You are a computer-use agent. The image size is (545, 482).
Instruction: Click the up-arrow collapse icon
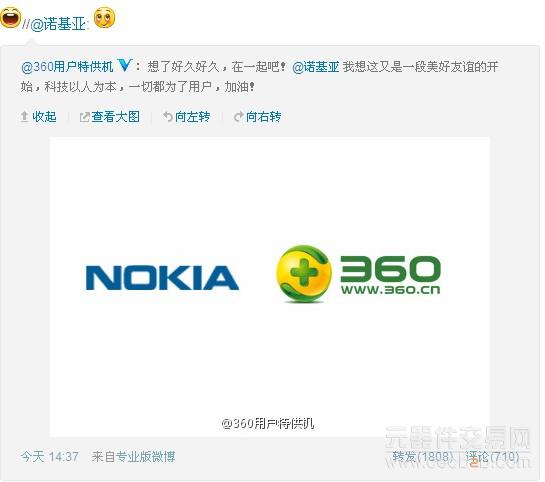[x=24, y=117]
